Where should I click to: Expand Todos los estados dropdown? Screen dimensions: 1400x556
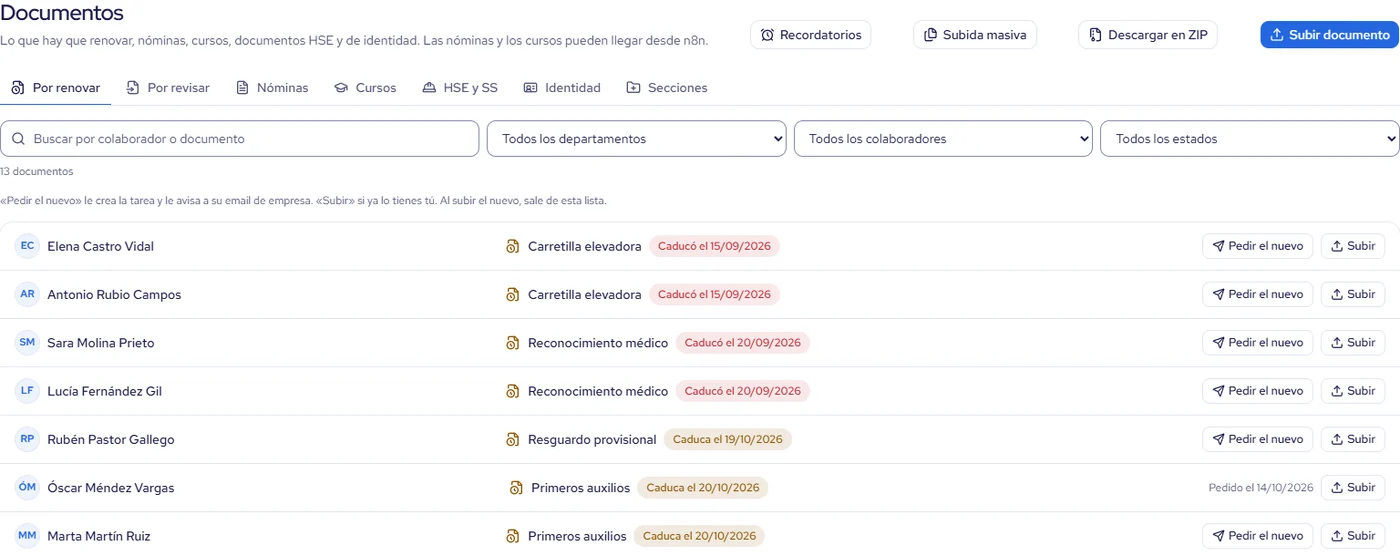[x=1250, y=139]
